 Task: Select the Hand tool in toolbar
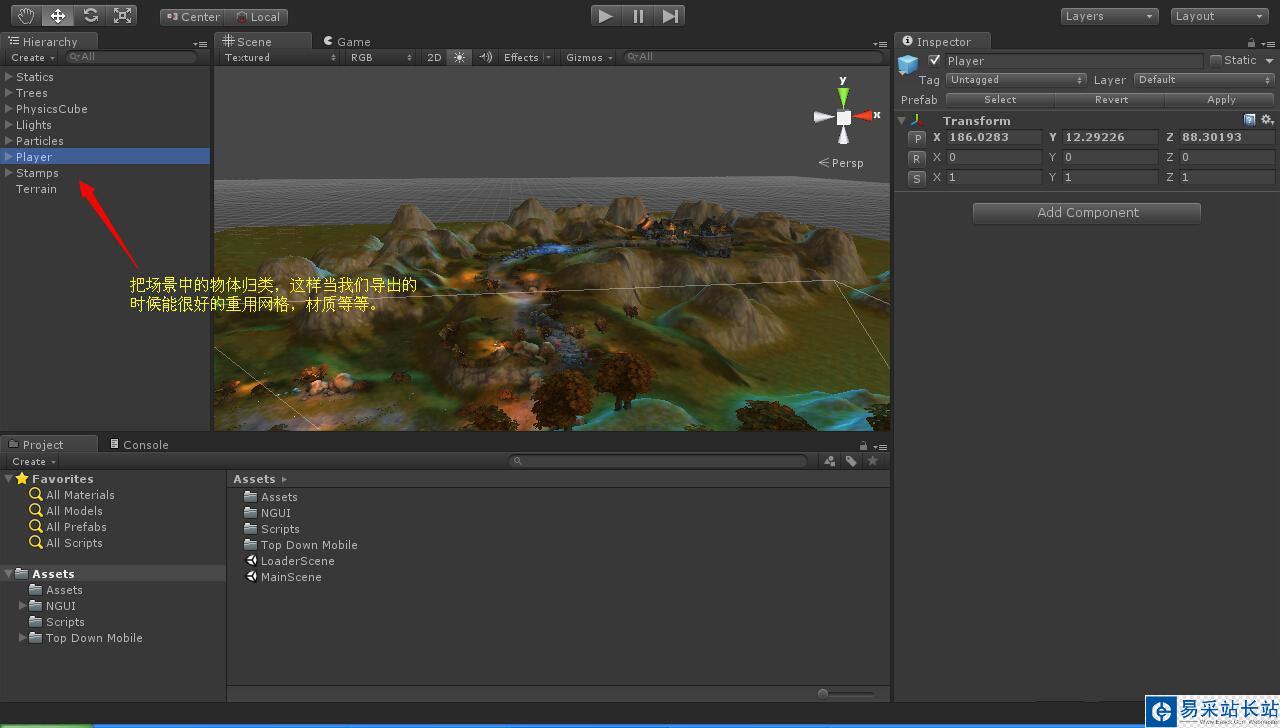coord(25,15)
